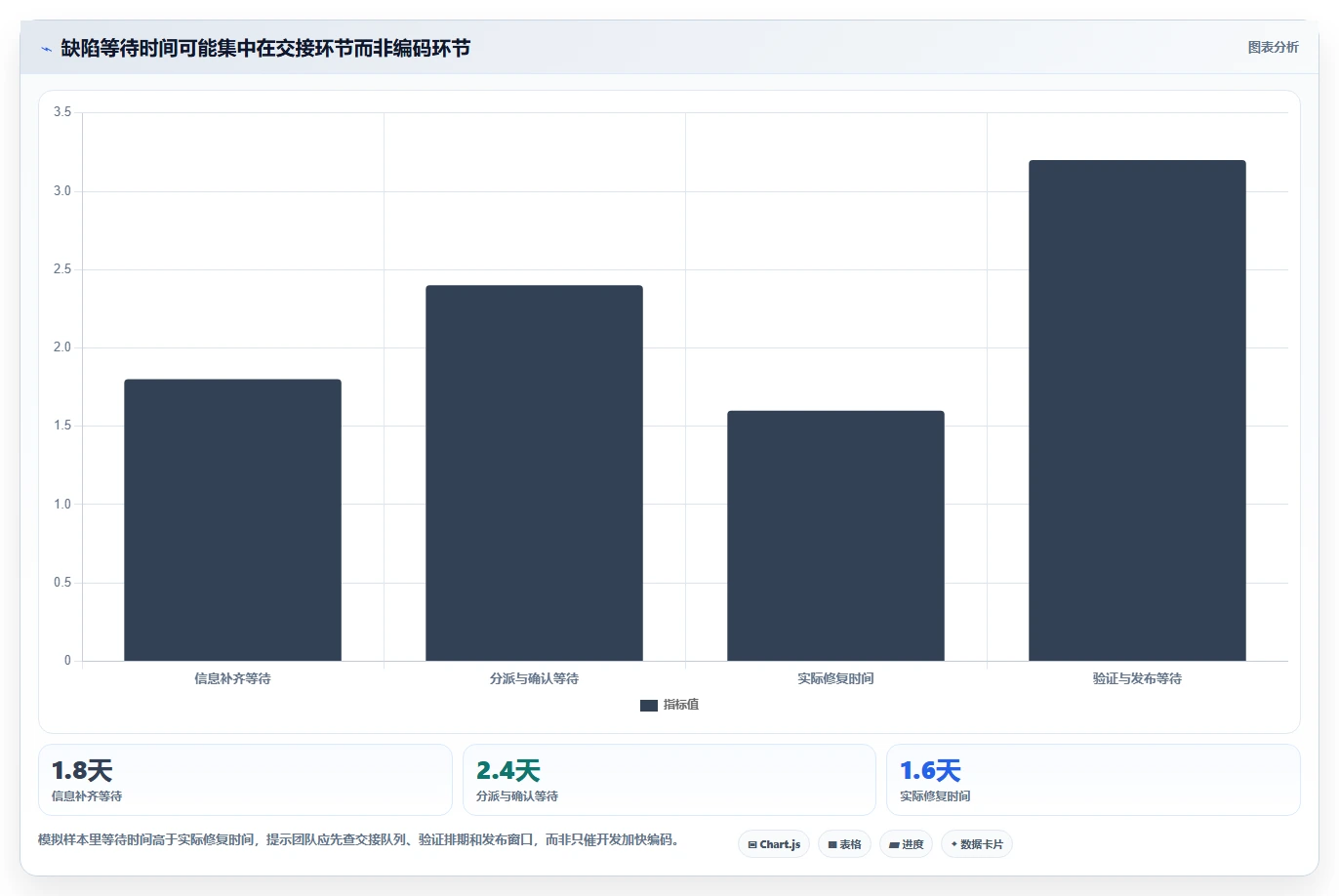Click the lightning icon beside the title
Screen dimensions: 1339x896
[x=46, y=49]
